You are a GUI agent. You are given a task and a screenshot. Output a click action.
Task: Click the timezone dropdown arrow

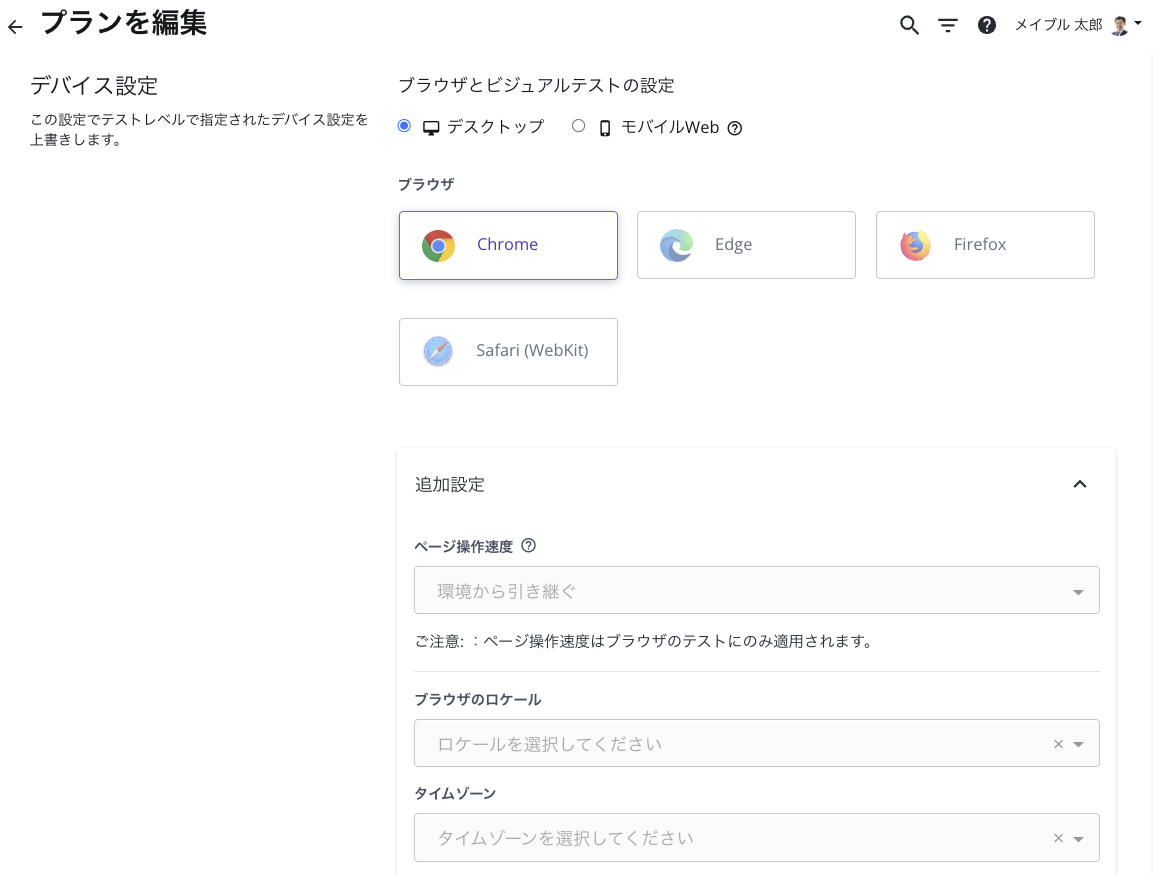1078,839
